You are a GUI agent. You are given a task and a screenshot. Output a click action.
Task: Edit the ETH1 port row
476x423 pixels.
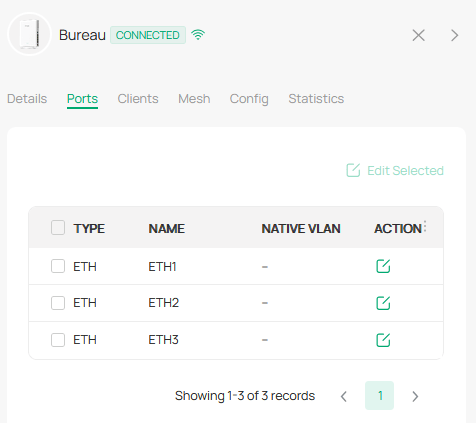point(383,266)
